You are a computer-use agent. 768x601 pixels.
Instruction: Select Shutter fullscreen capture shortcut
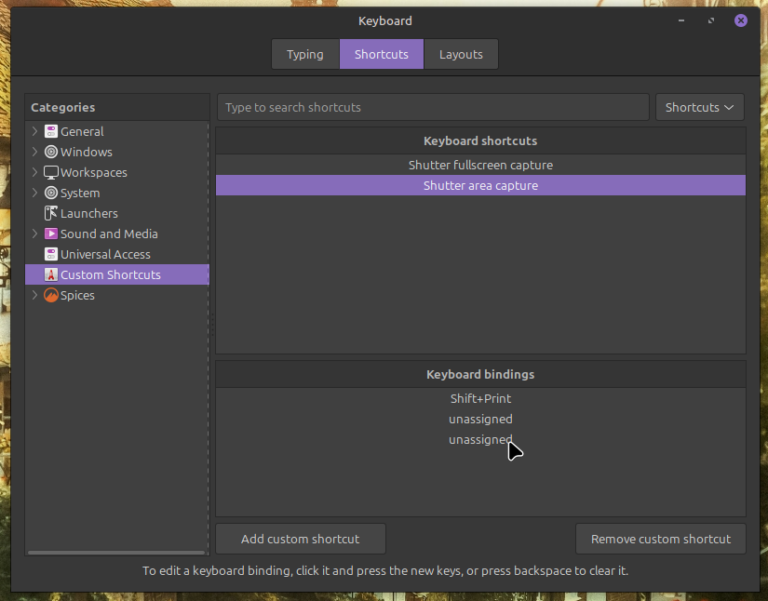[x=480, y=165]
